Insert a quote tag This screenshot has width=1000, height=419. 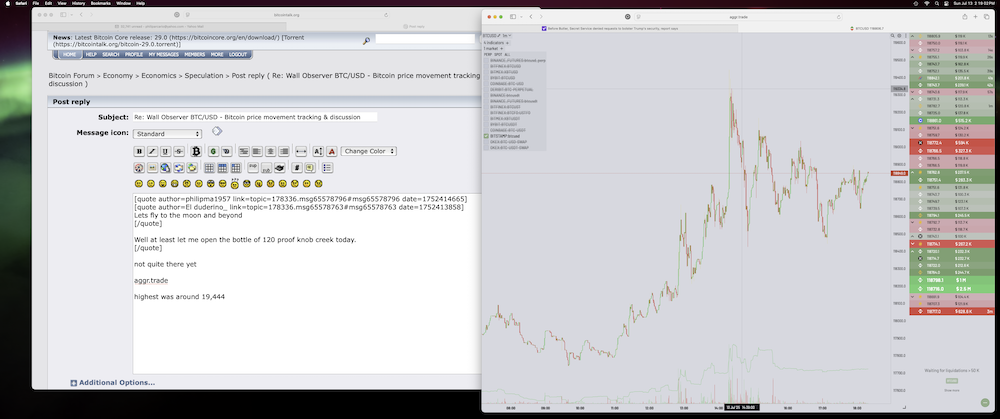pyautogui.click(x=310, y=168)
